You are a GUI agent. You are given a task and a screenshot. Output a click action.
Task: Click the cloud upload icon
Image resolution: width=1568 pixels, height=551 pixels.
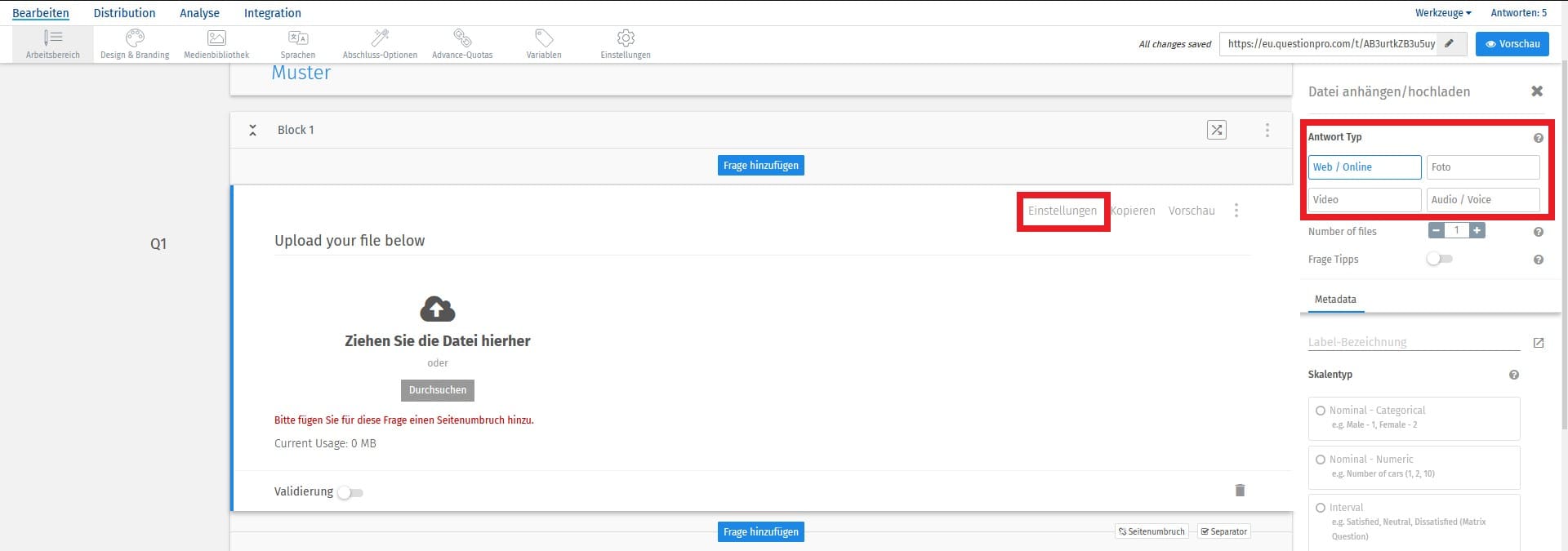(438, 309)
